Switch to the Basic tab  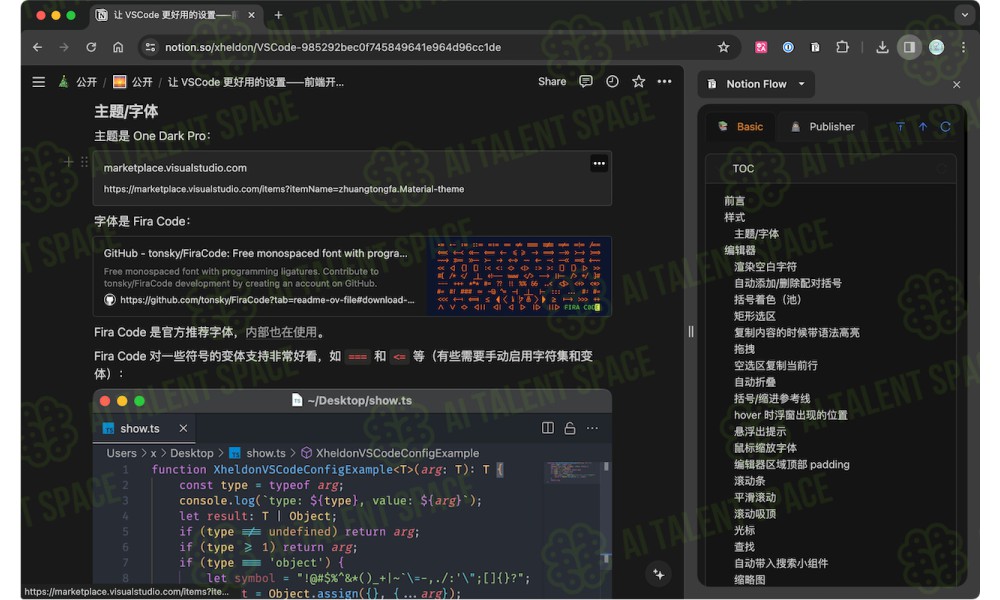click(741, 127)
